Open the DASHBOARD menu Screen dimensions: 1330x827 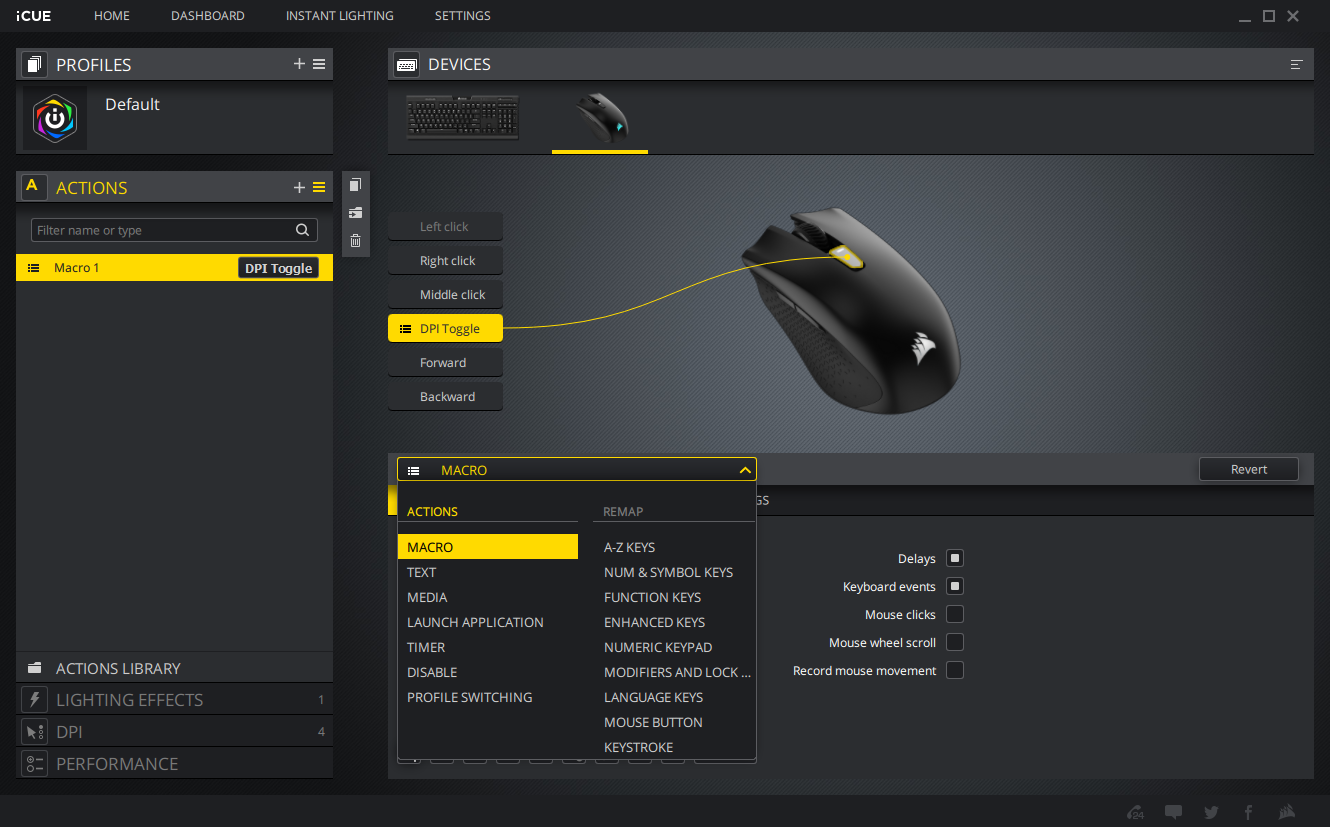click(x=208, y=16)
